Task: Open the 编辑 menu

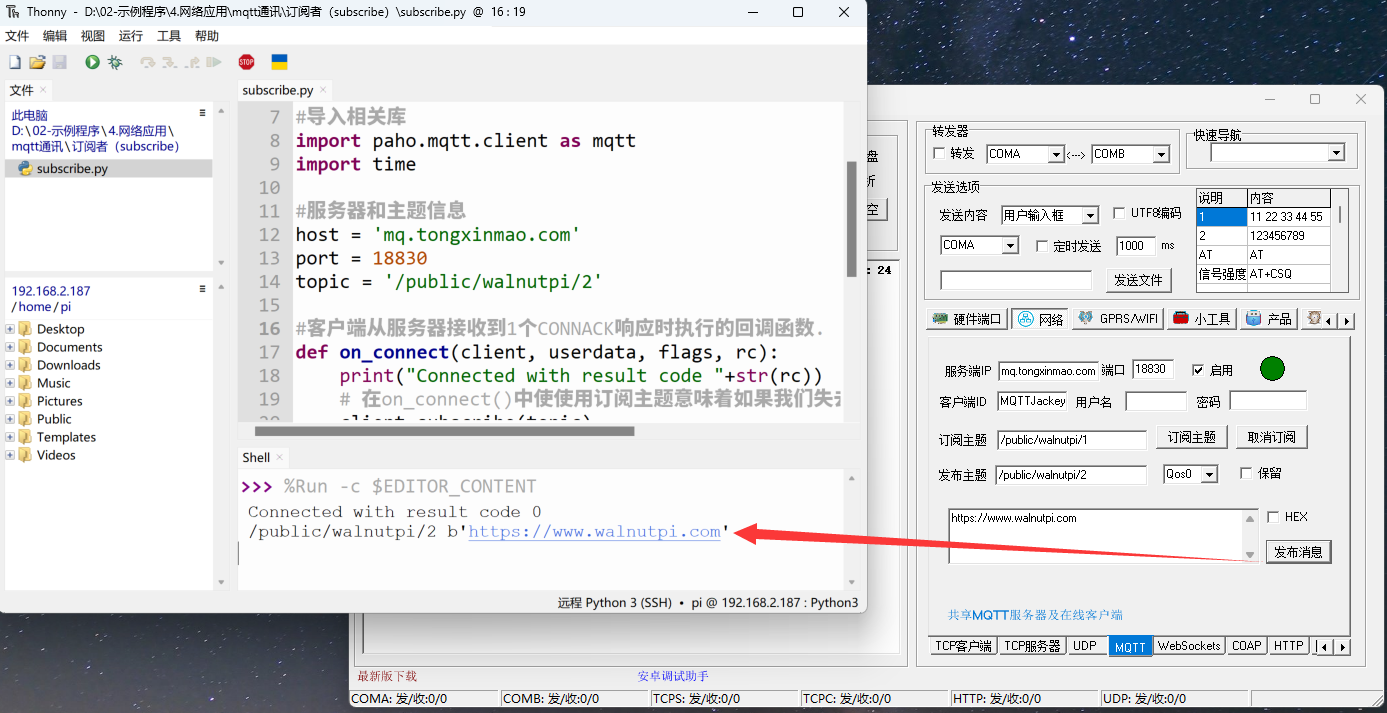Action: pyautogui.click(x=55, y=36)
